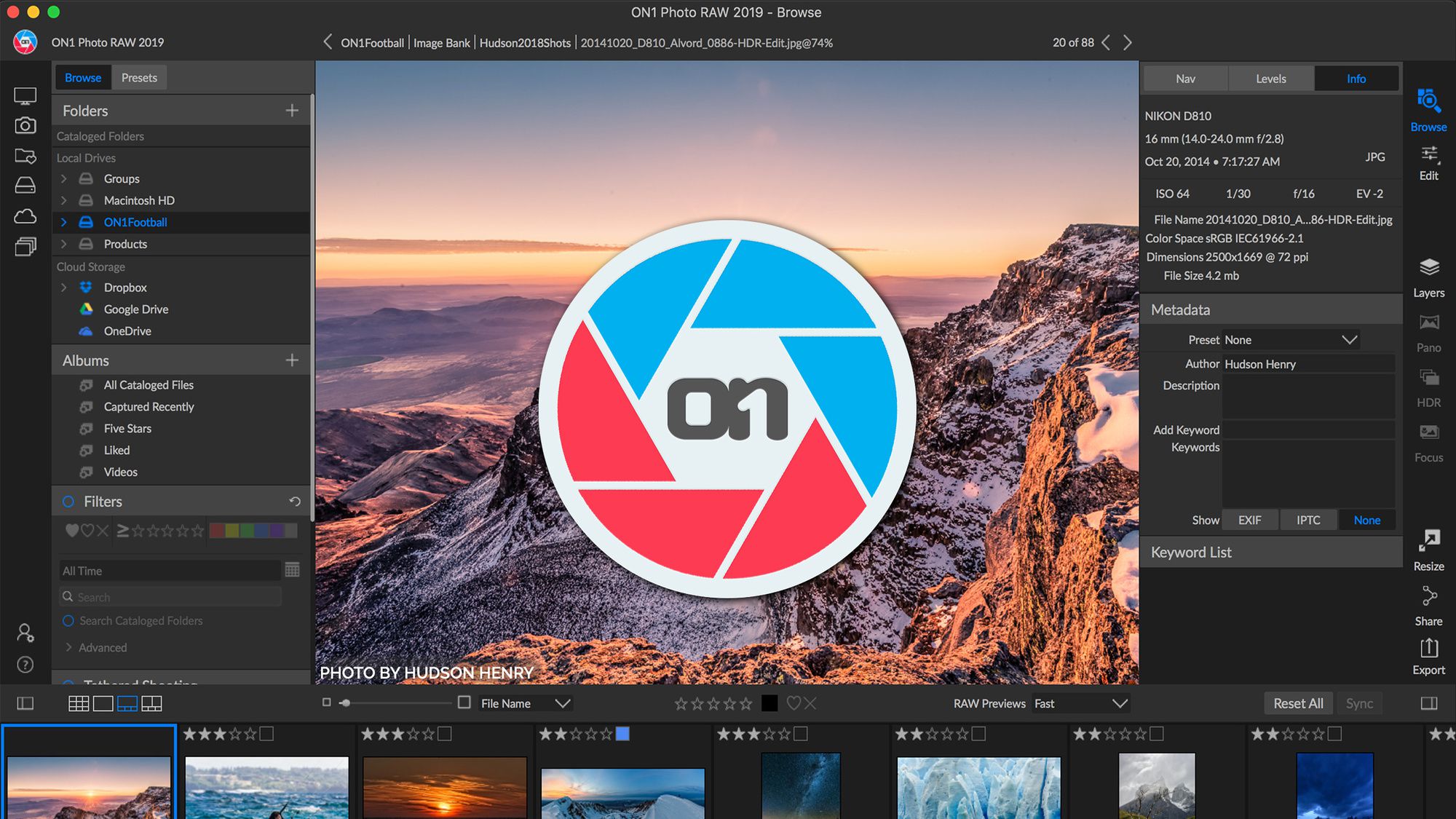The image size is (1456, 819).
Task: Reset filters with circular arrow icon
Action: (x=295, y=502)
